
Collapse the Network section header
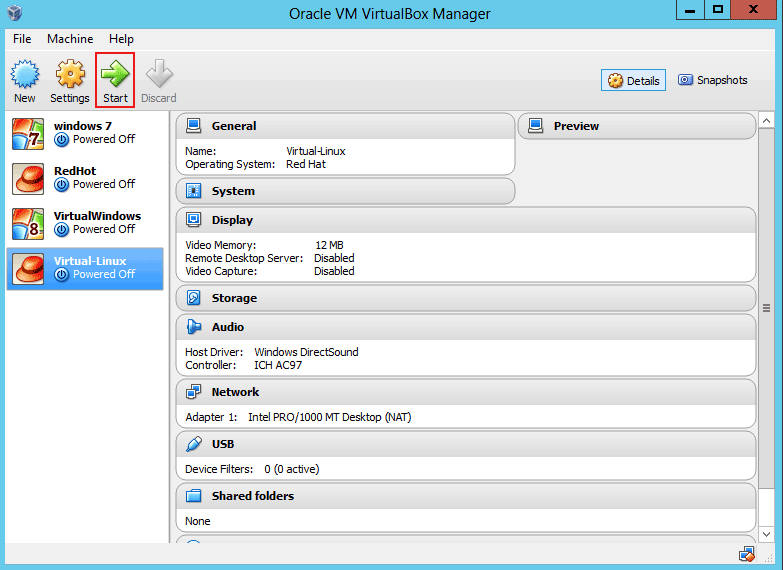point(466,392)
